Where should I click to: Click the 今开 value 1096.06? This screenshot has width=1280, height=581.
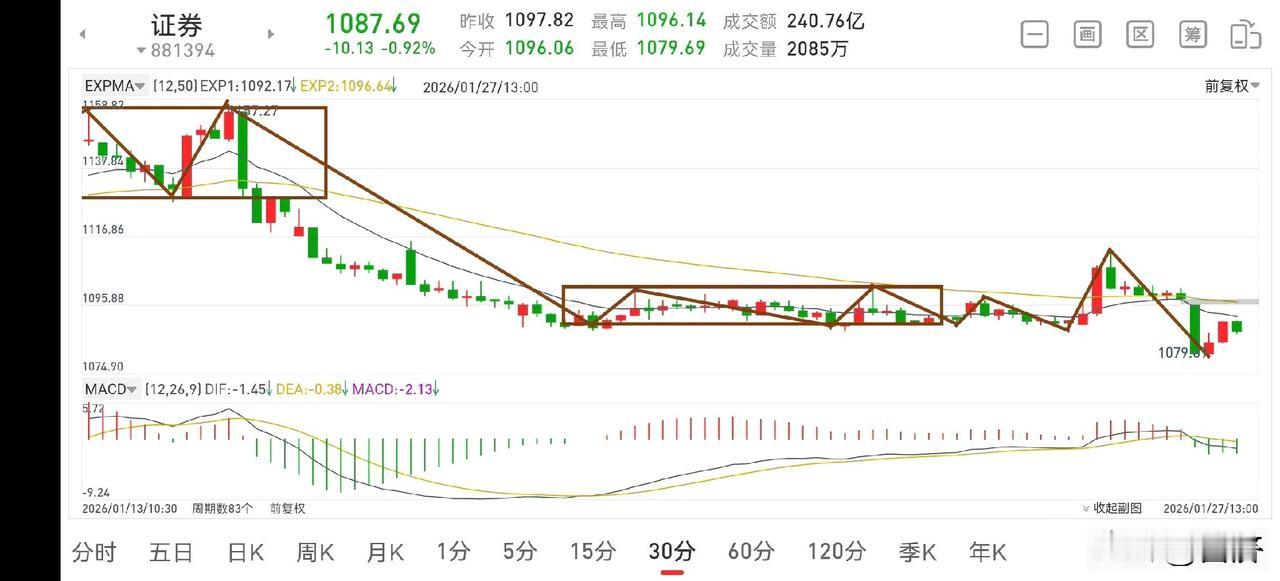(x=539, y=47)
